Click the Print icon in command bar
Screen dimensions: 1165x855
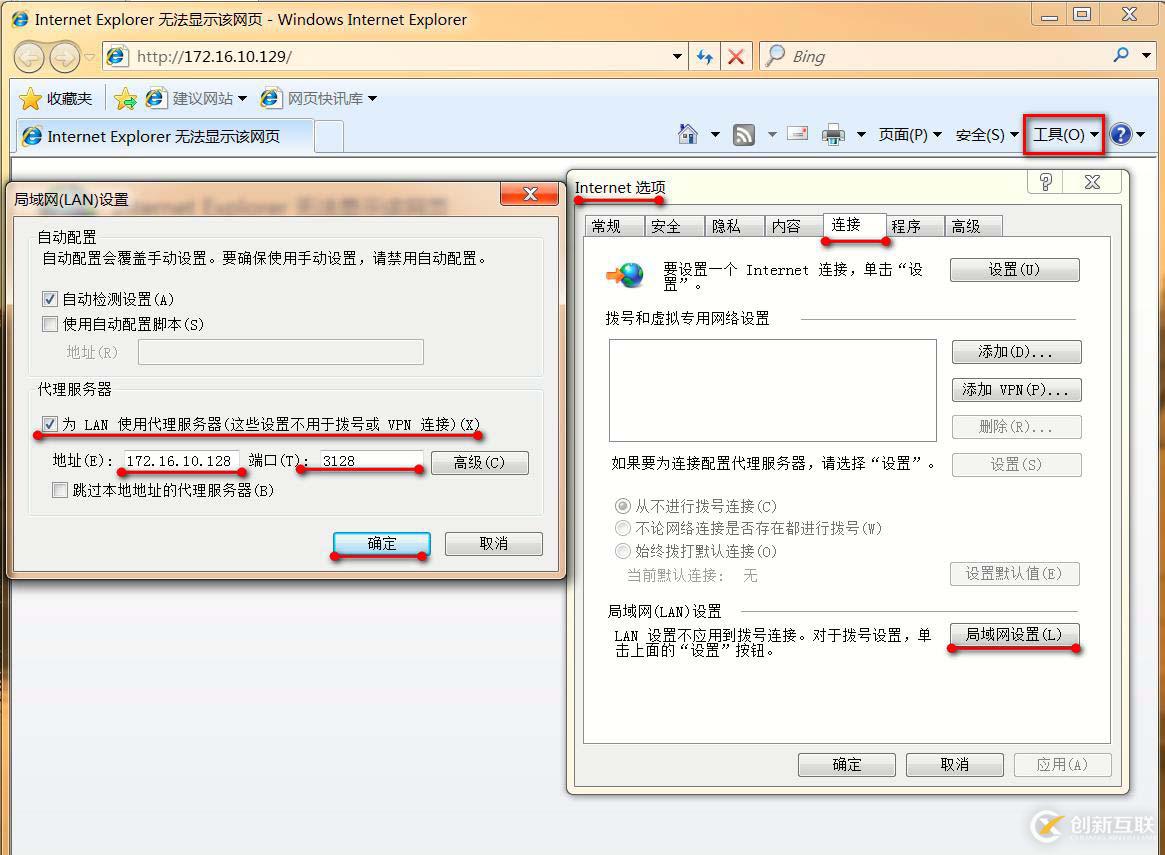(833, 134)
